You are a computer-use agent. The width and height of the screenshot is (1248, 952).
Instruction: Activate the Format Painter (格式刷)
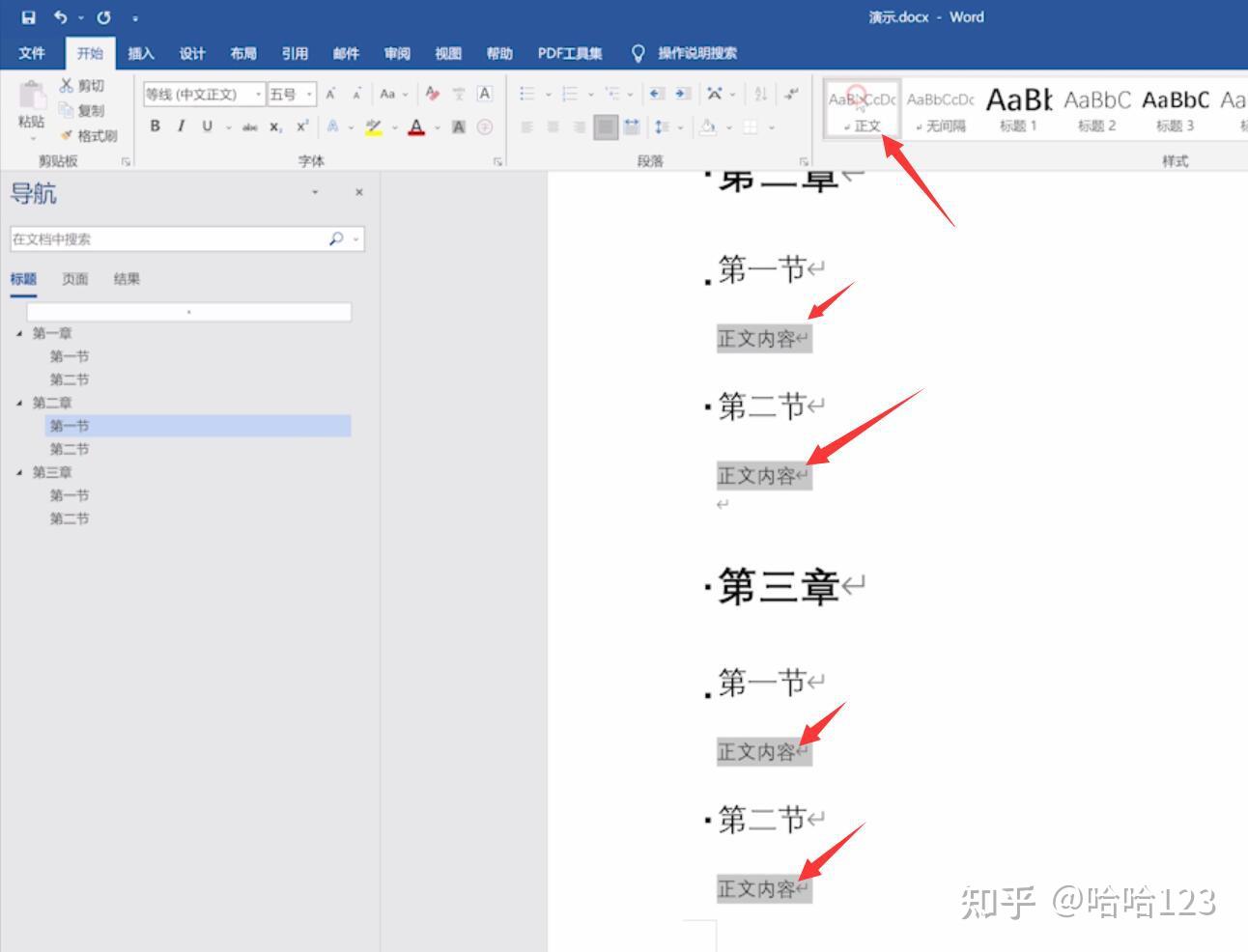[x=88, y=135]
